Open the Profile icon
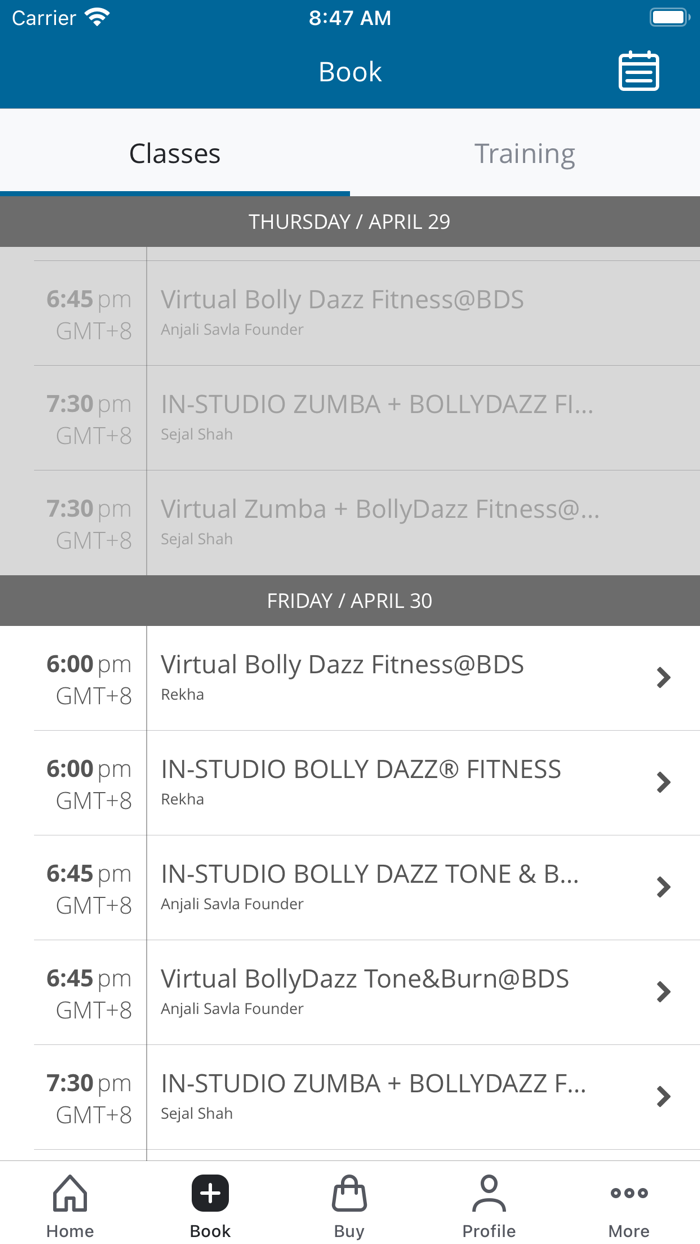The image size is (700, 1244). pos(489,1192)
